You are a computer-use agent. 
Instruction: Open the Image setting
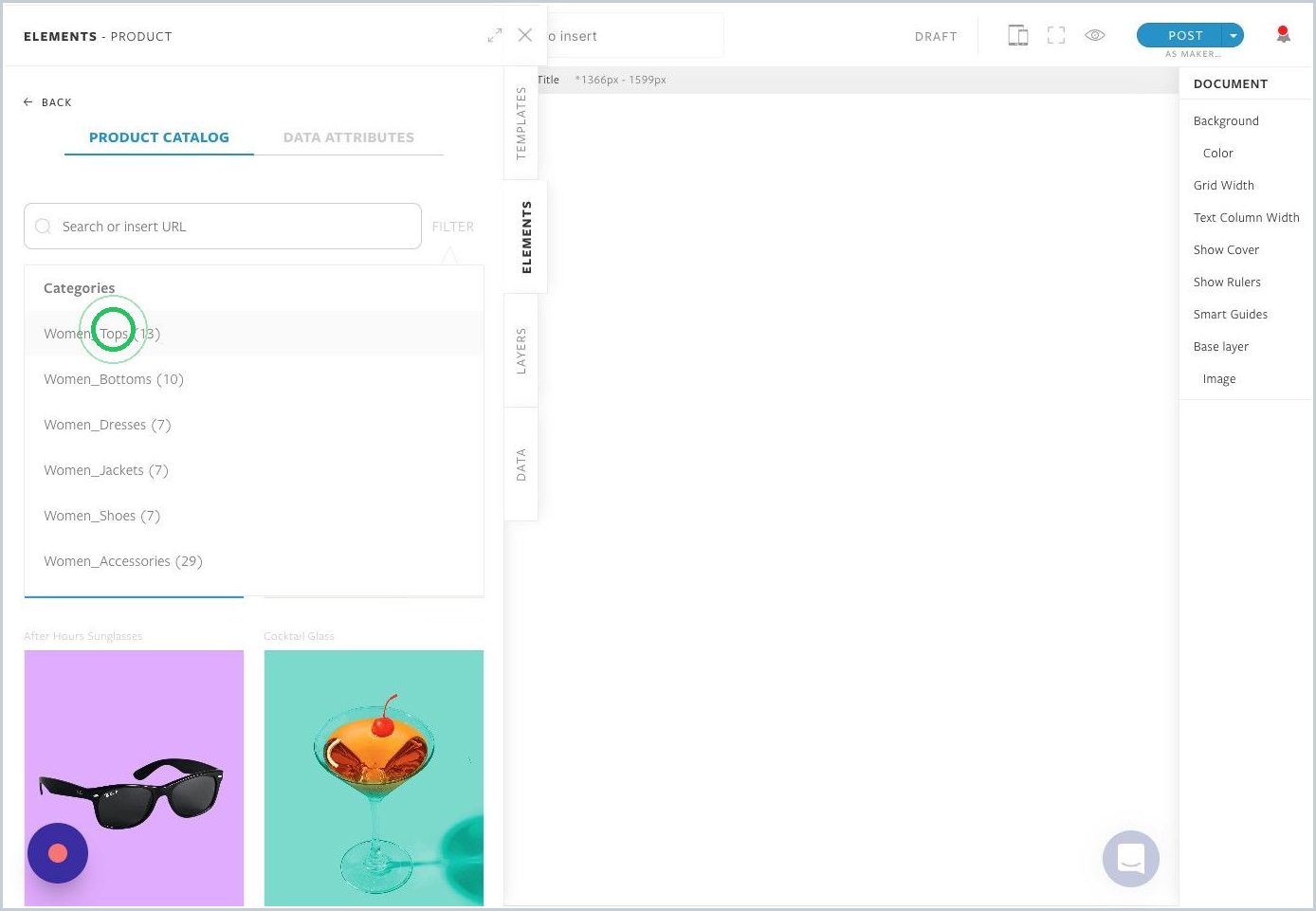1219,379
